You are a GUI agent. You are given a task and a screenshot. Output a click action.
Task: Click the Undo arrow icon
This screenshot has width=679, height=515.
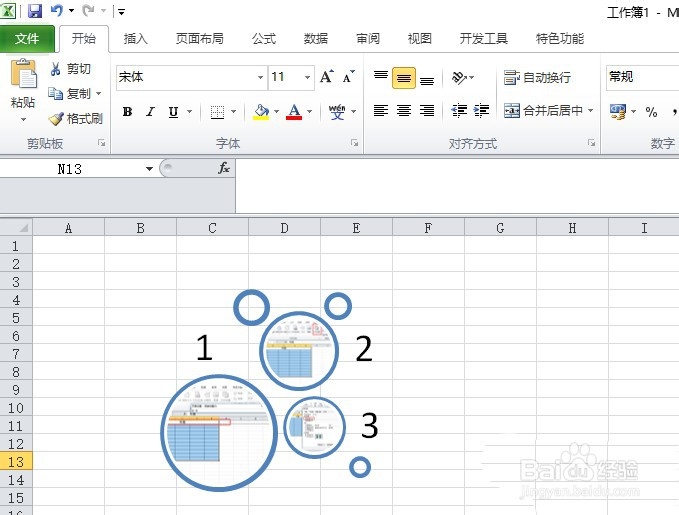point(57,10)
